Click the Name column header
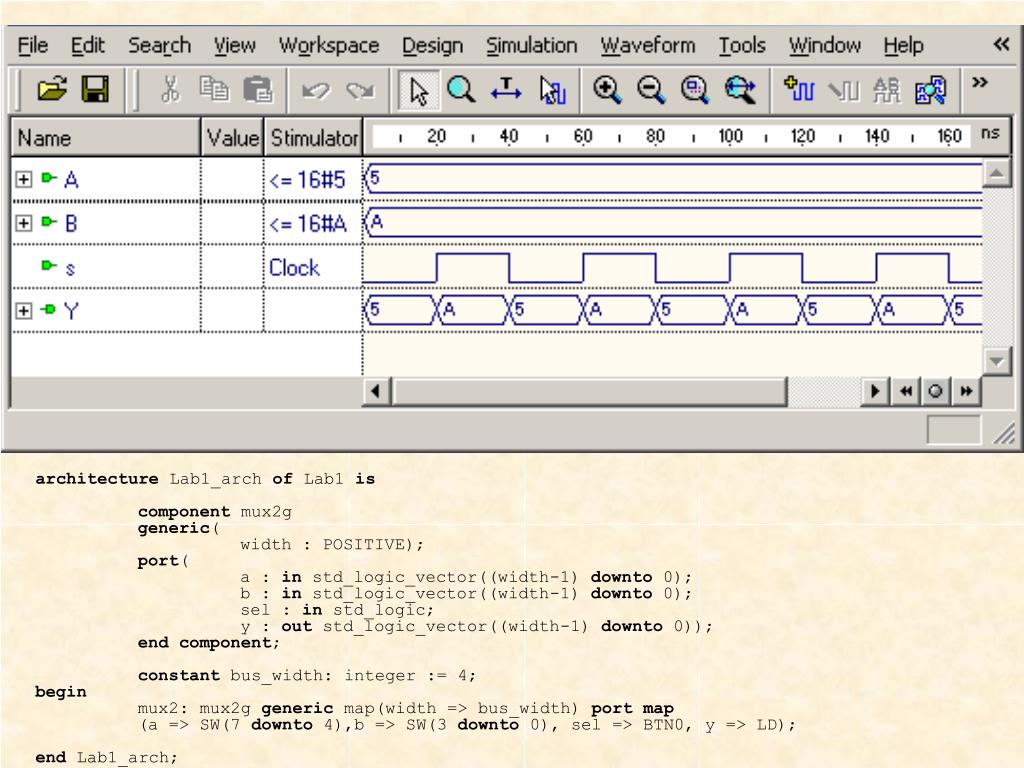Image resolution: width=1024 pixels, height=768 pixels. 106,138
